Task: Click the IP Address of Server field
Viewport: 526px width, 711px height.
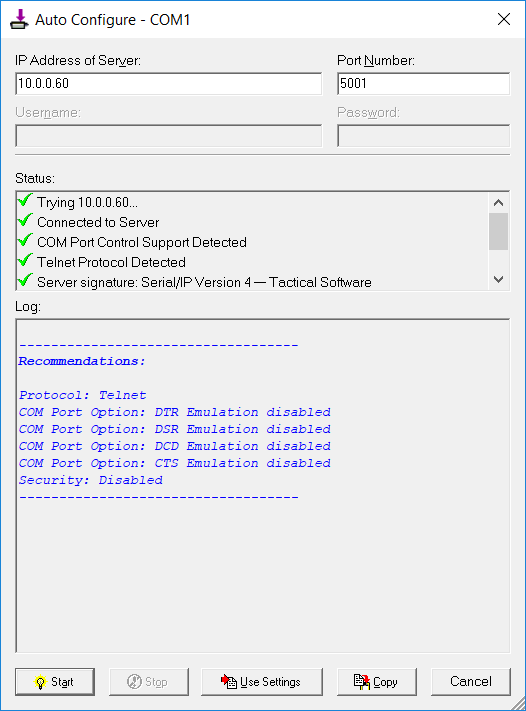Action: point(169,84)
